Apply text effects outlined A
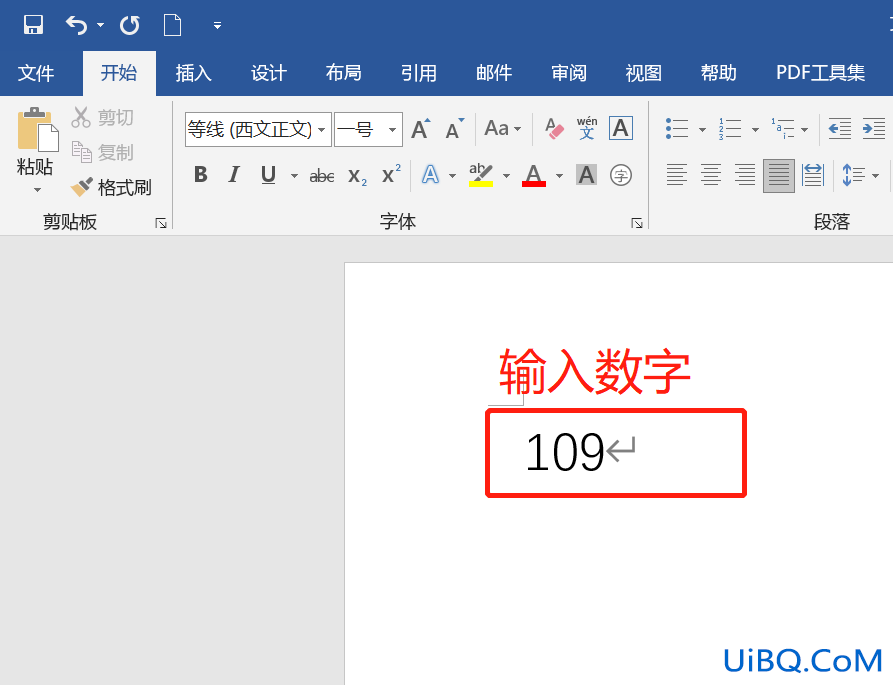Image resolution: width=893 pixels, height=685 pixels. pos(431,175)
